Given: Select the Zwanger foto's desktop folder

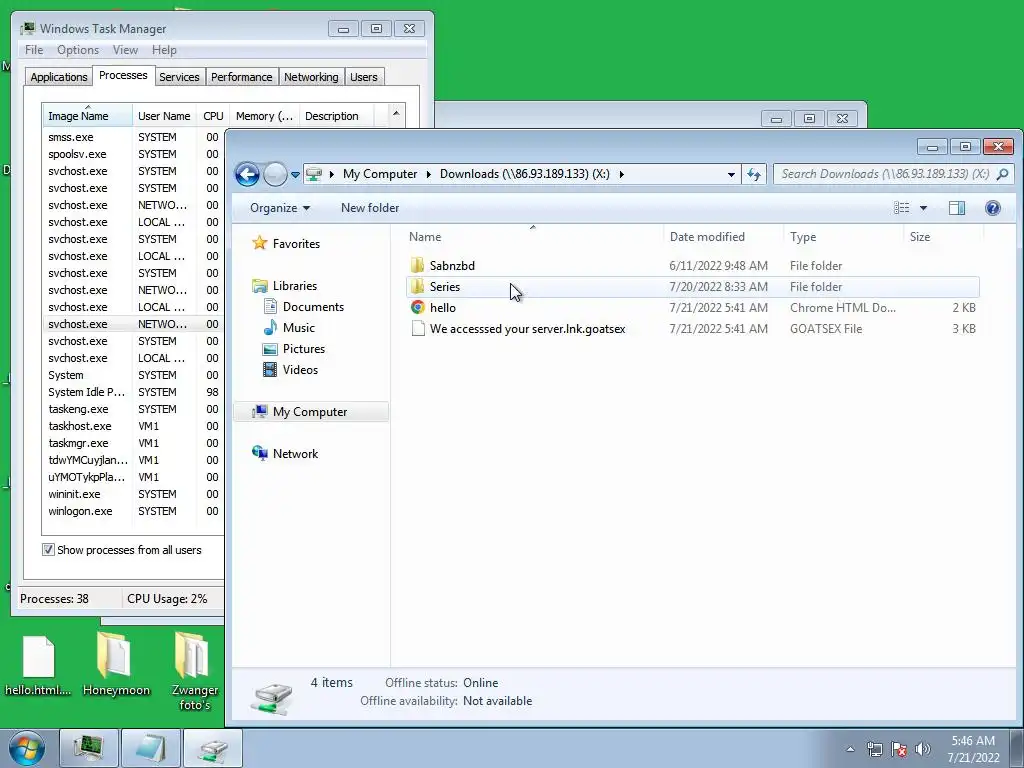Looking at the screenshot, I should (194, 671).
